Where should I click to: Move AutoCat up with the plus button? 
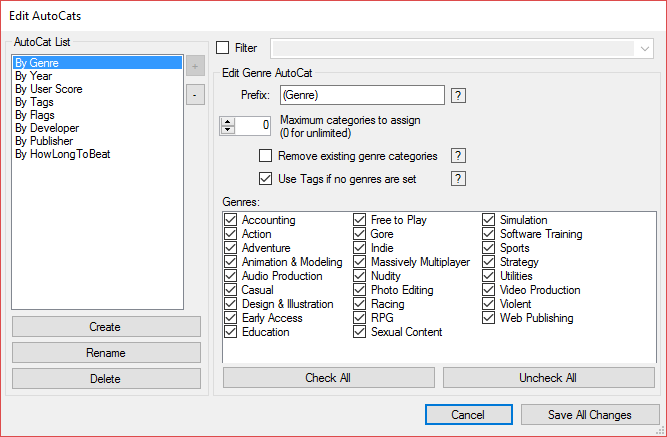[195, 66]
